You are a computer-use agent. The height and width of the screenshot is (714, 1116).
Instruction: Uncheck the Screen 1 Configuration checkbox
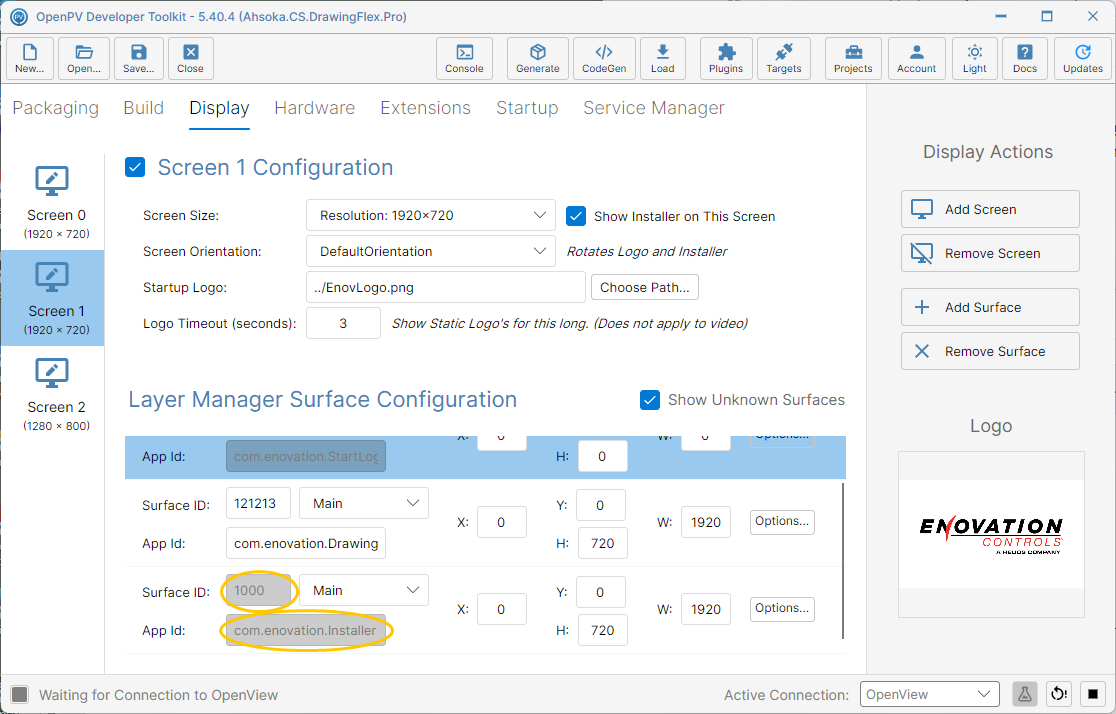pyautogui.click(x=135, y=167)
